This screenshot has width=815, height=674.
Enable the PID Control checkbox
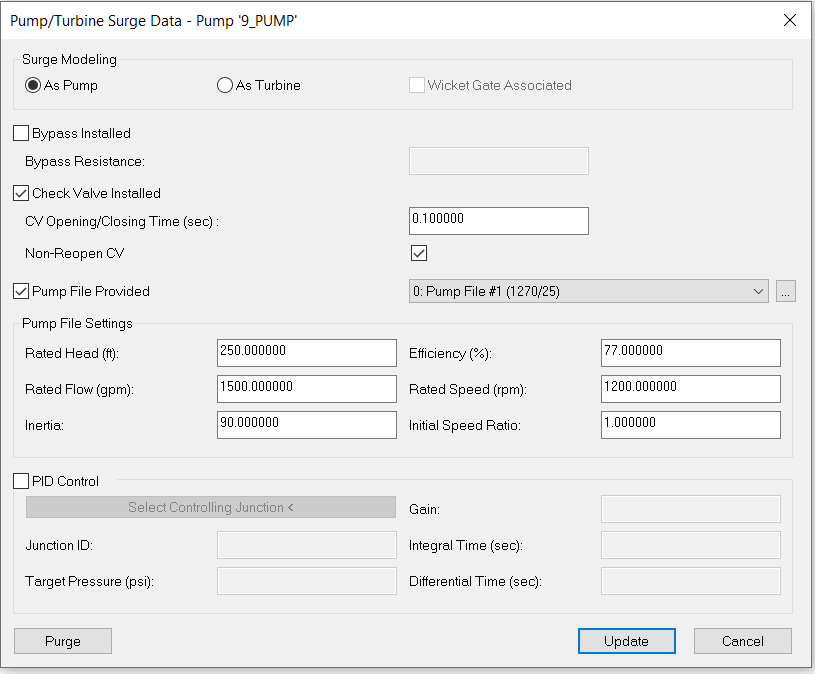point(19,481)
